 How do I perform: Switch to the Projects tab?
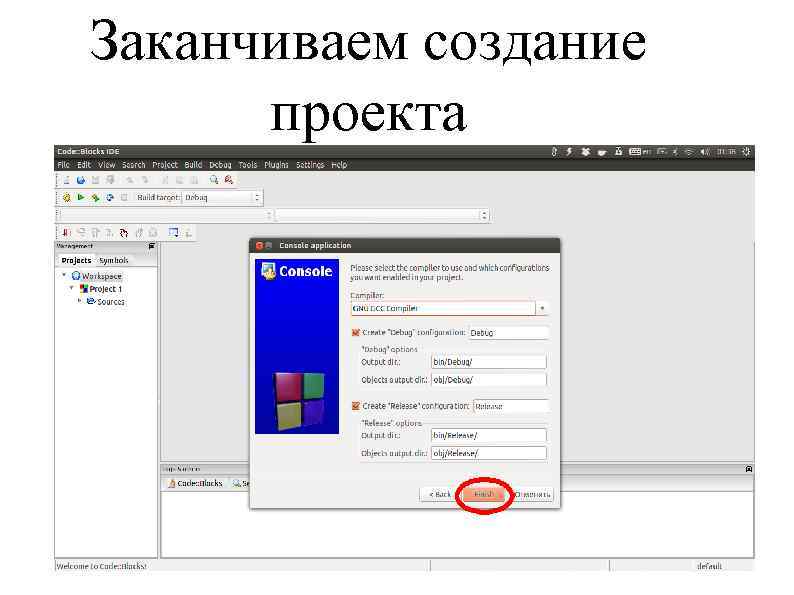[x=76, y=260]
